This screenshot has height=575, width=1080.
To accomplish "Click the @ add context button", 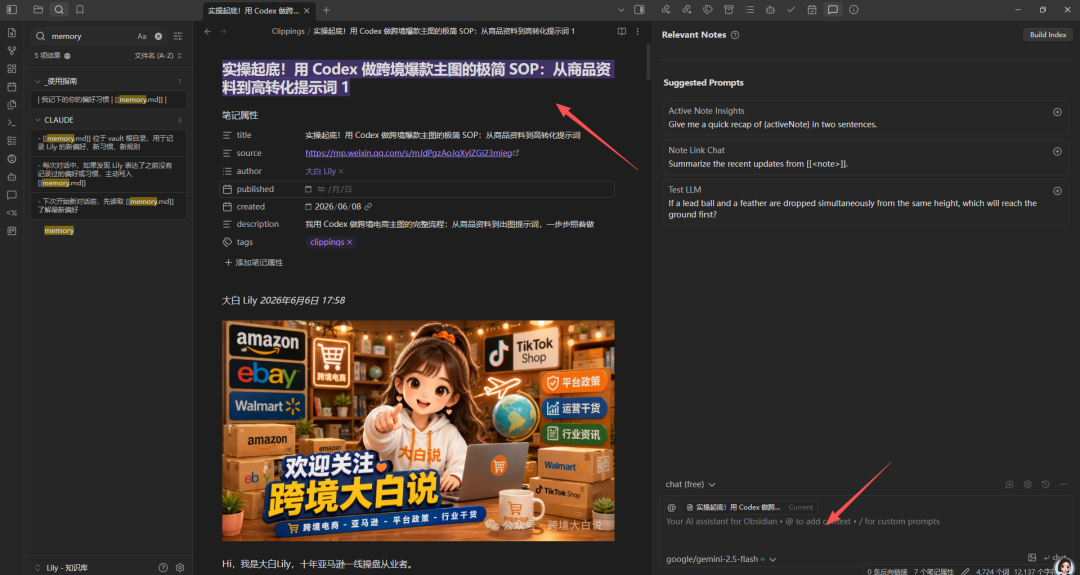I will (x=672, y=508).
